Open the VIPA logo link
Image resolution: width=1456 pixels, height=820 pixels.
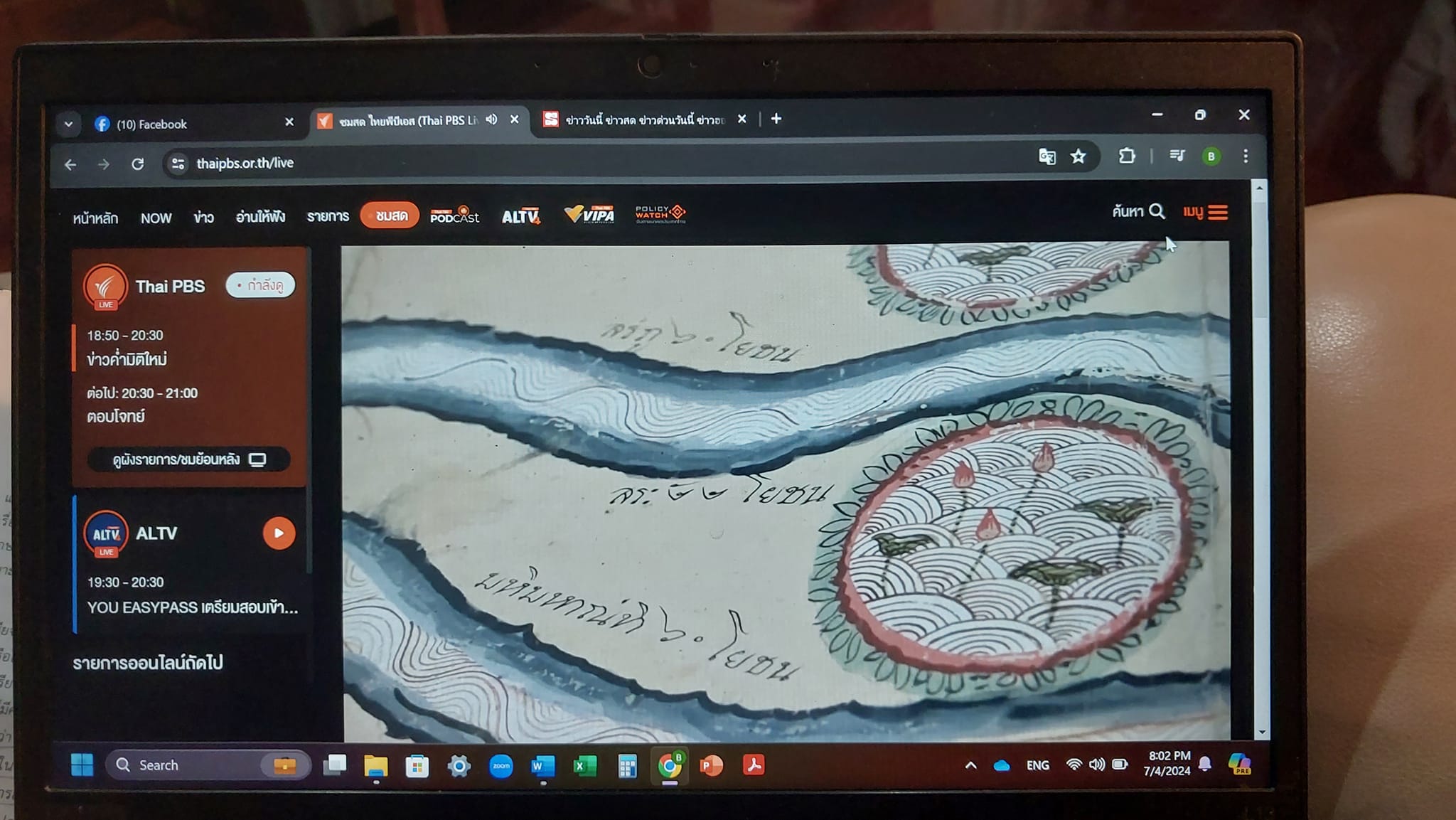(x=589, y=214)
